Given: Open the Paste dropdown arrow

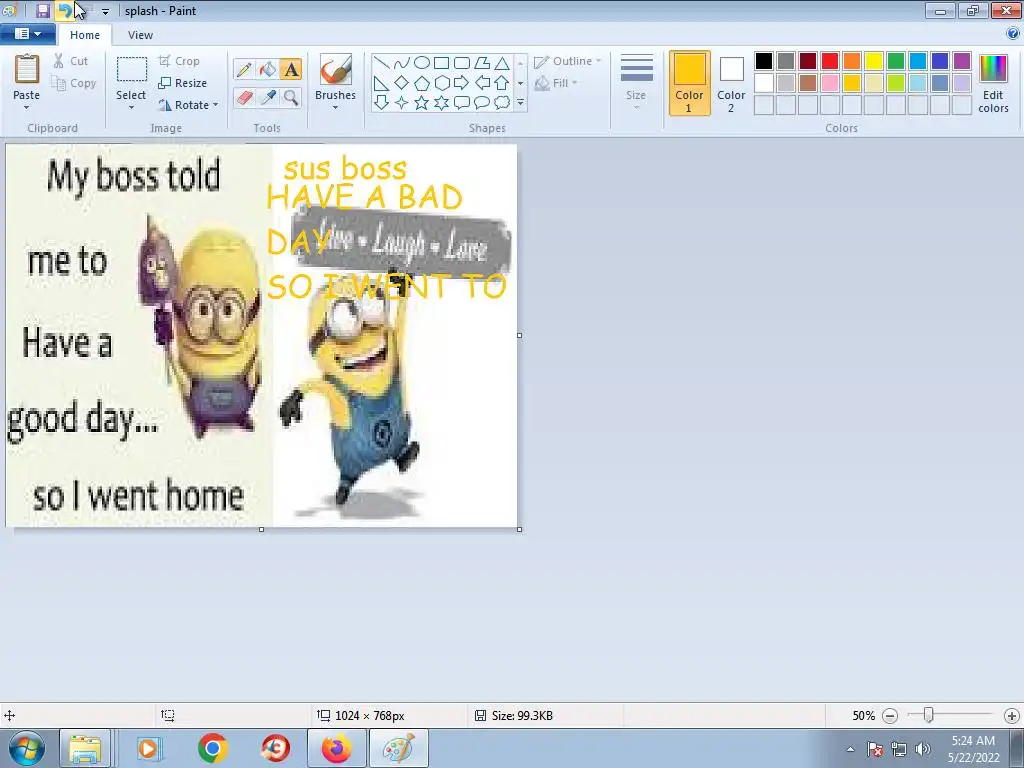Looking at the screenshot, I should [26, 107].
